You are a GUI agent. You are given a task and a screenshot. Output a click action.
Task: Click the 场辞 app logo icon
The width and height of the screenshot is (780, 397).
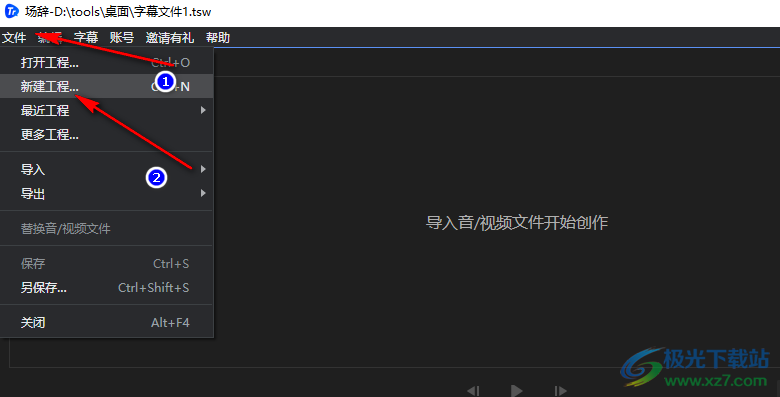11,11
